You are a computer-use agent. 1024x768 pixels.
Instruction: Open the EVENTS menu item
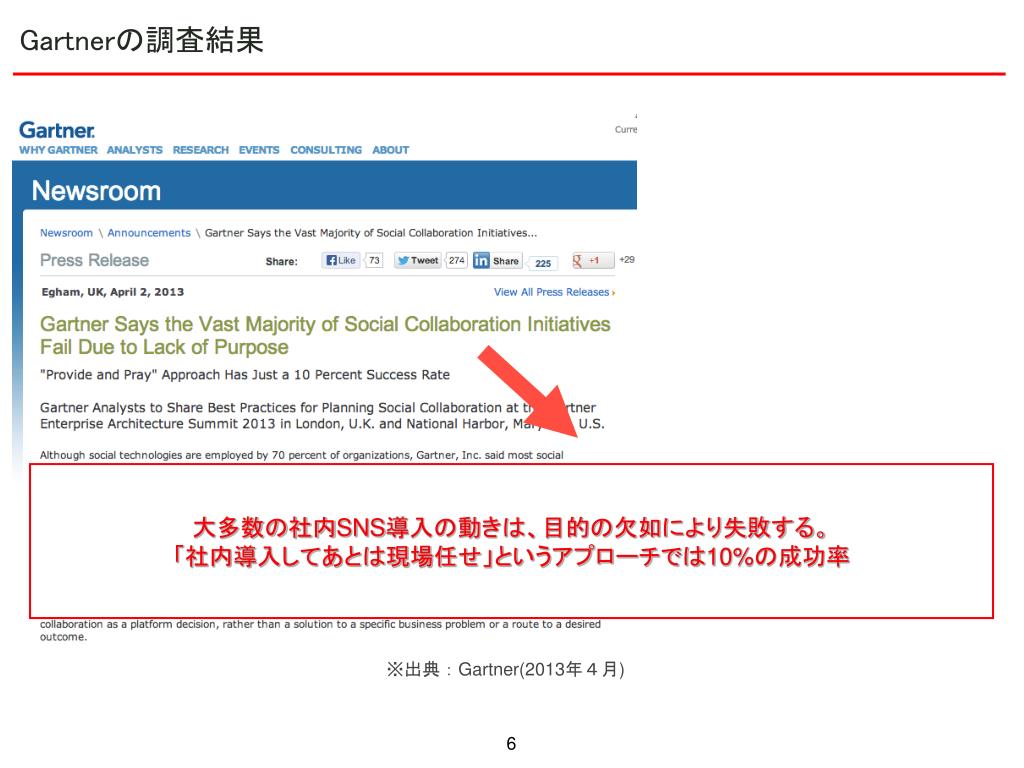pos(259,150)
